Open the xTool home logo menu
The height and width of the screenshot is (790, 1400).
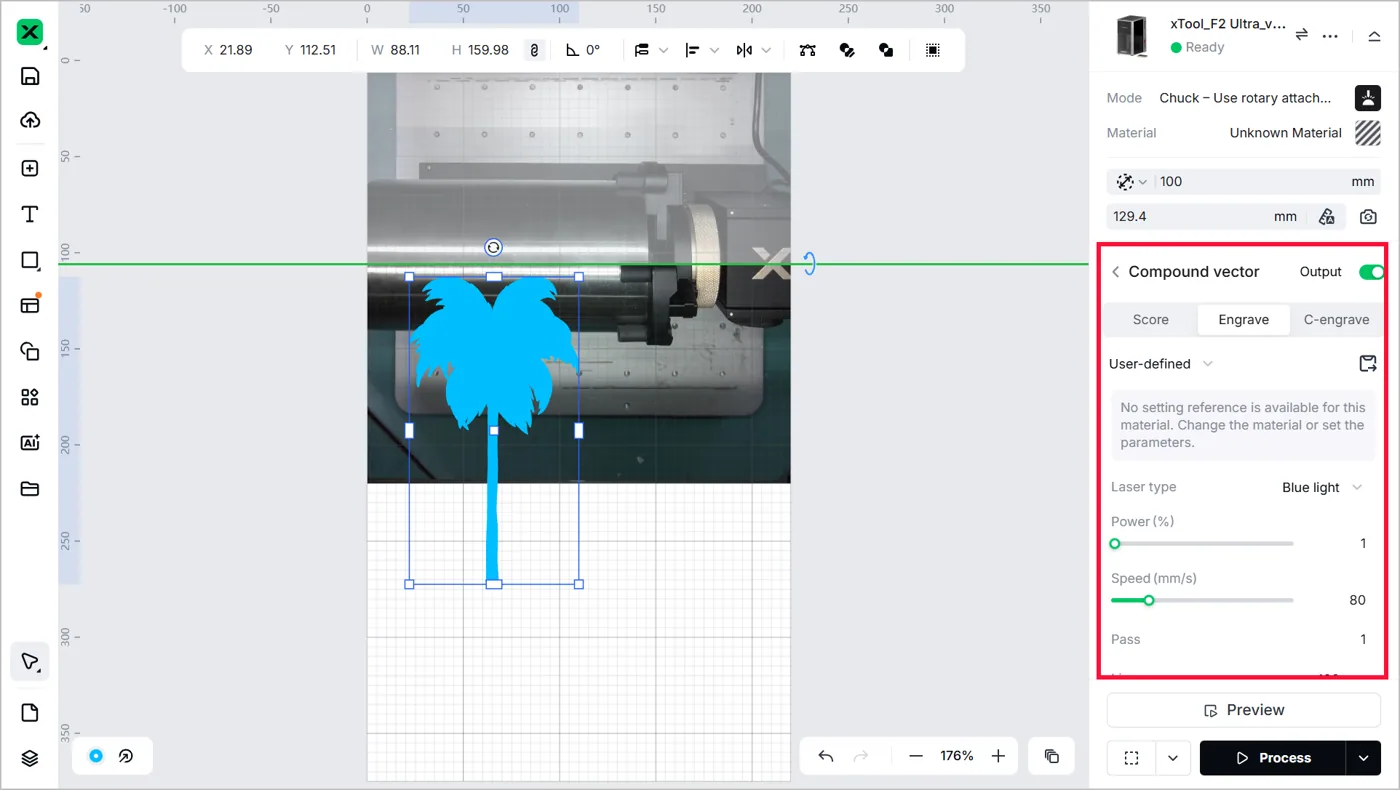click(x=30, y=32)
